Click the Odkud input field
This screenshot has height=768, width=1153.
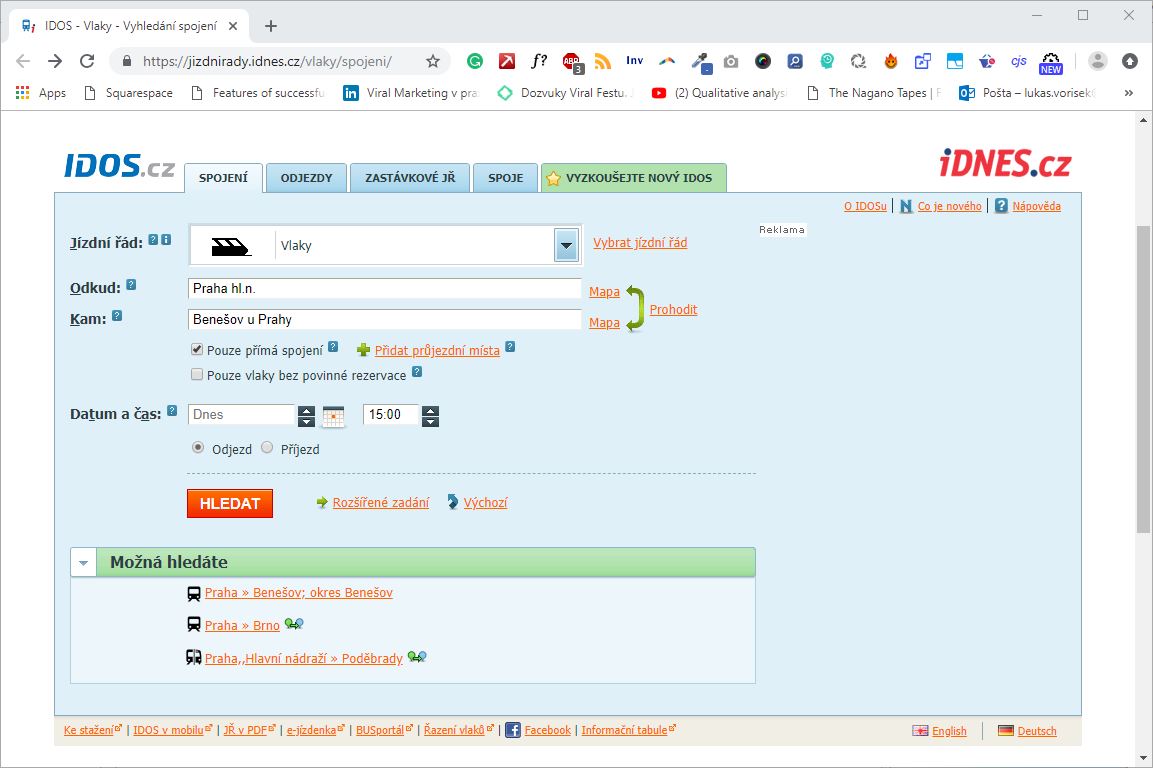tap(384, 288)
